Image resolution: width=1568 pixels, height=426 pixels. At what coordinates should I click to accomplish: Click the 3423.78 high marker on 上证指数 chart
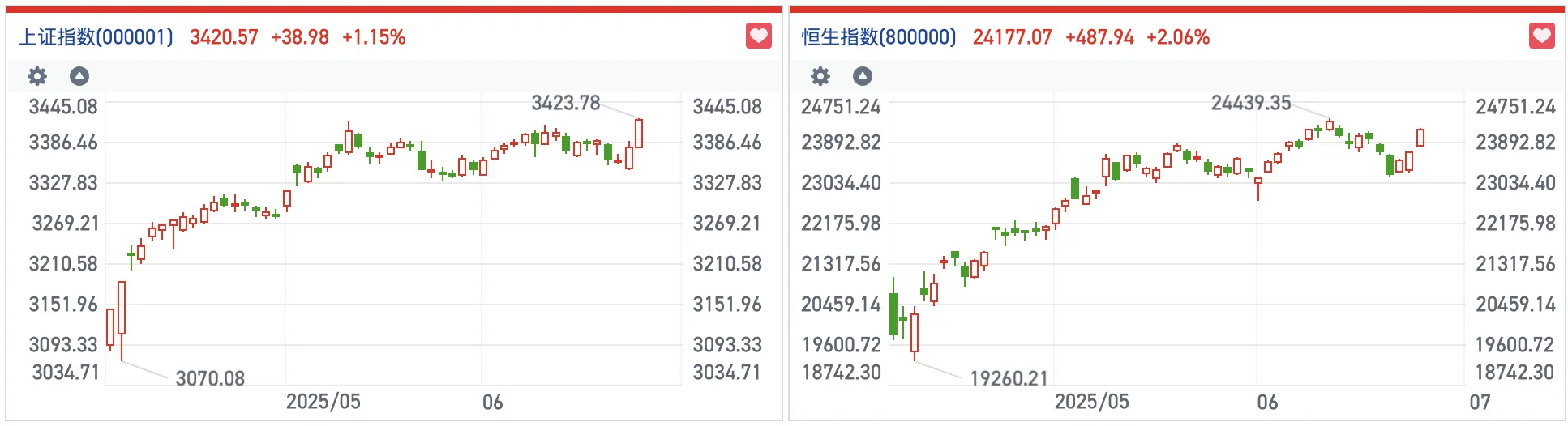click(565, 103)
